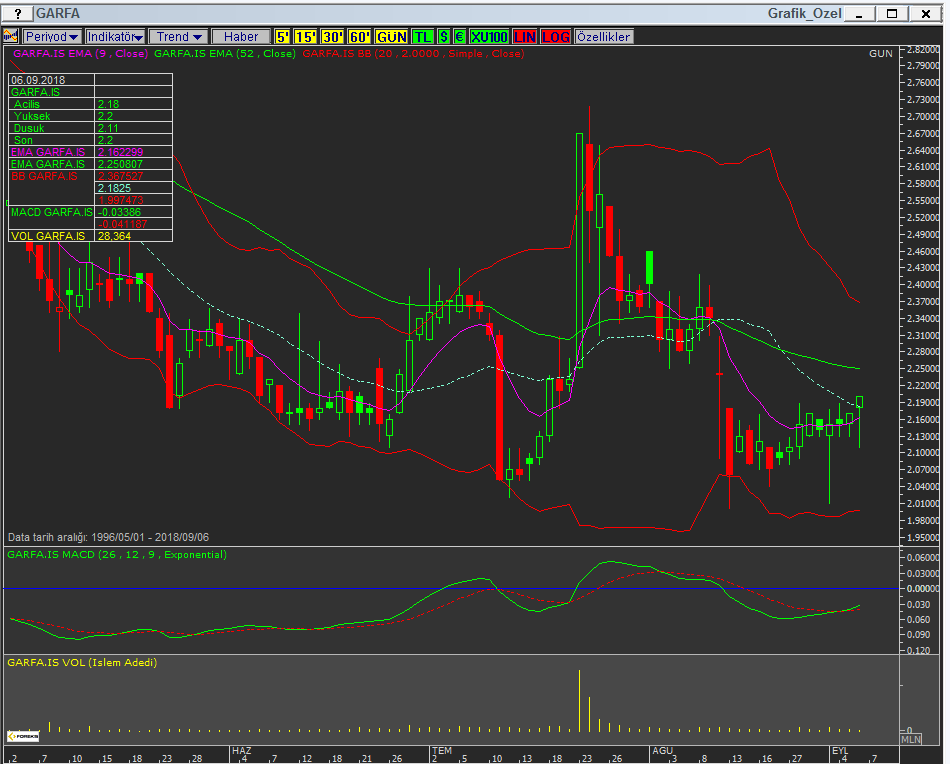Click the Haber news button
This screenshot has width=950, height=764.
(x=241, y=36)
